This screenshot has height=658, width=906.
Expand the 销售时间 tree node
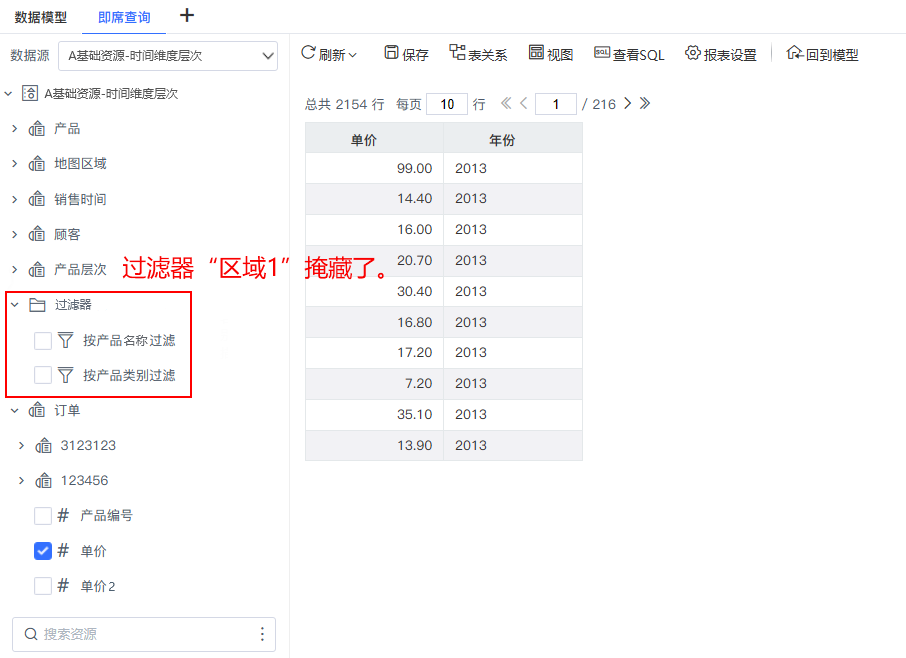click(x=14, y=199)
